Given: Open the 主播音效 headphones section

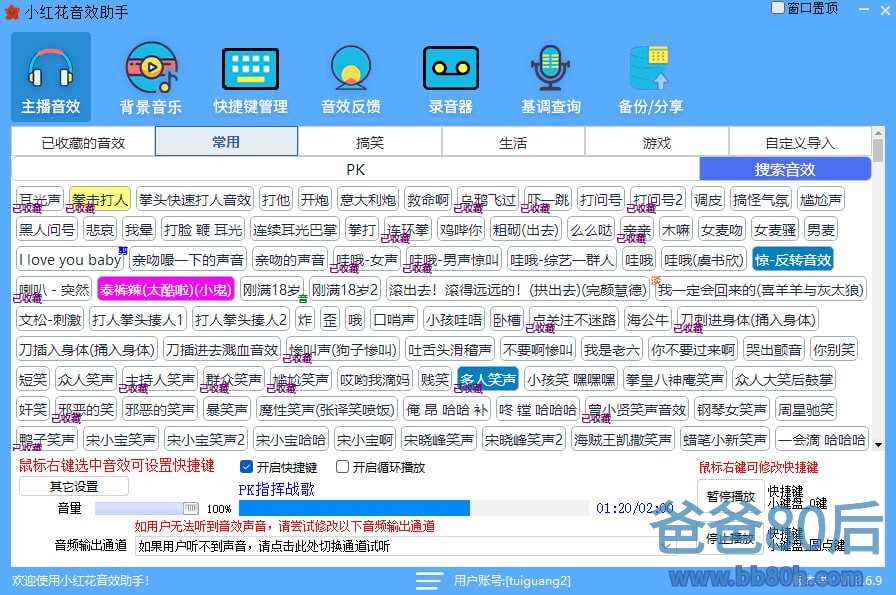Looking at the screenshot, I should (x=51, y=77).
